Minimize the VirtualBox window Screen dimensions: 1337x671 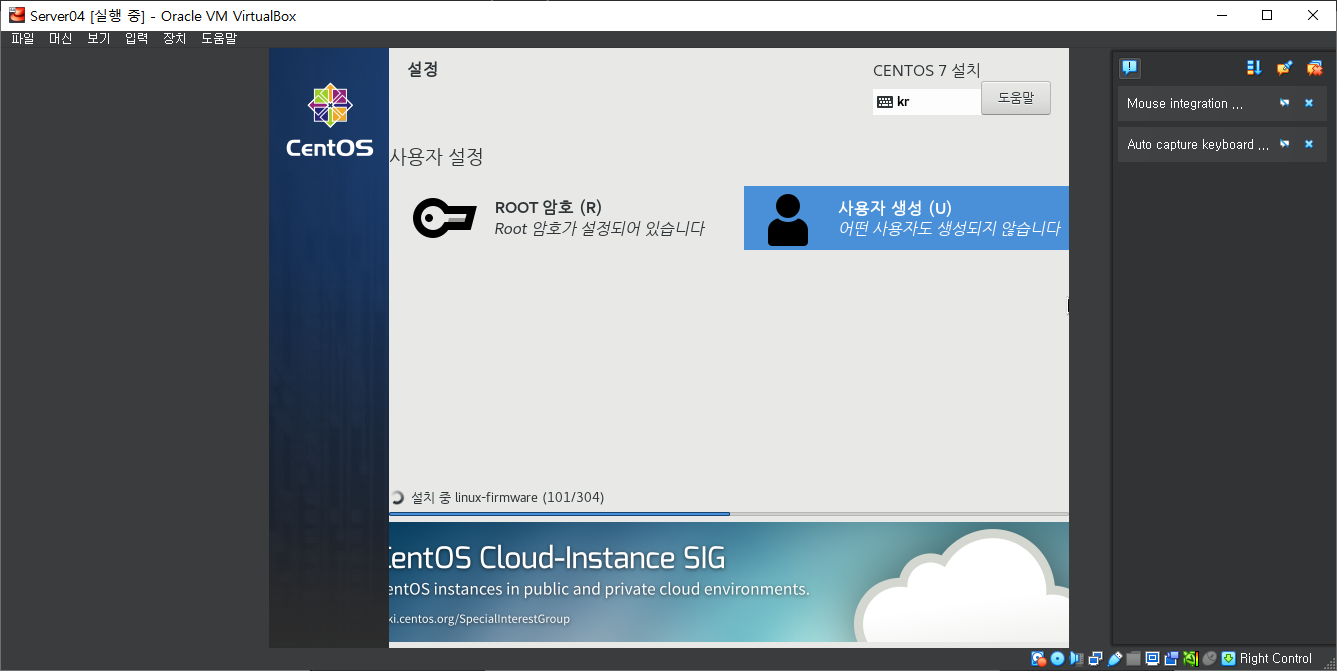pyautogui.click(x=1221, y=15)
